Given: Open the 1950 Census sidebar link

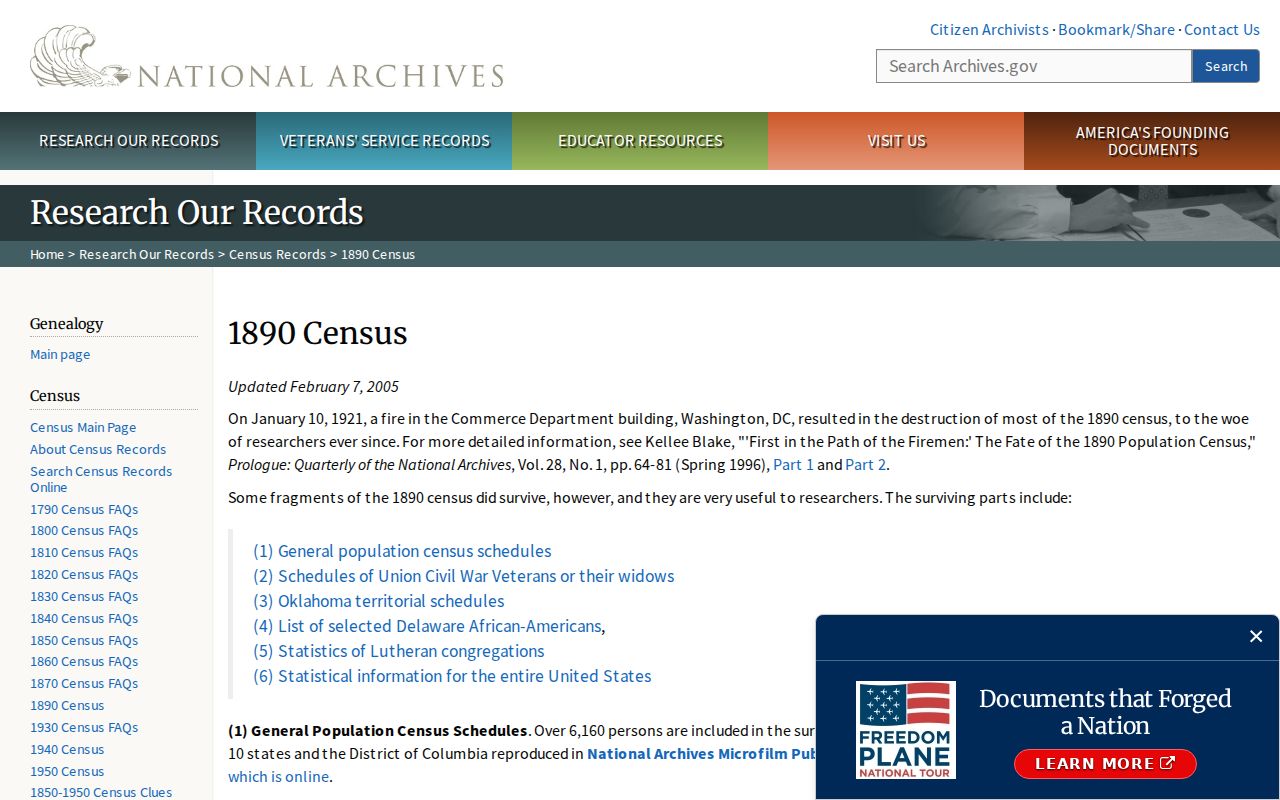Looking at the screenshot, I should tap(67, 771).
